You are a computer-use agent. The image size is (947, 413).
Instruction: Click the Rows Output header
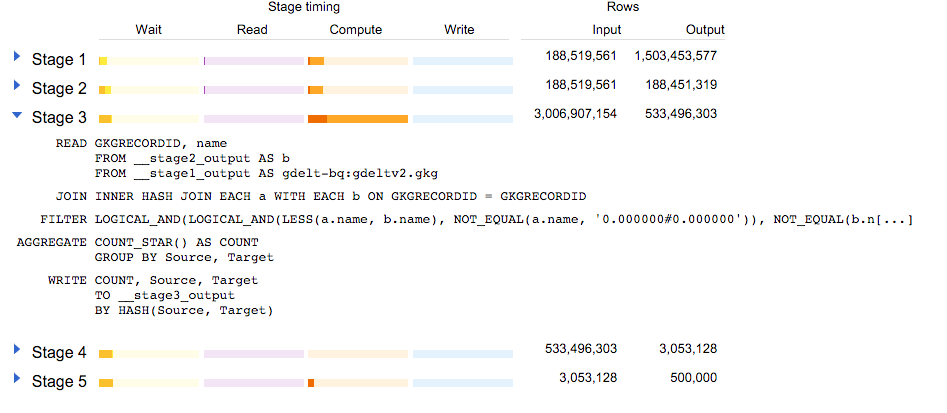tap(705, 29)
